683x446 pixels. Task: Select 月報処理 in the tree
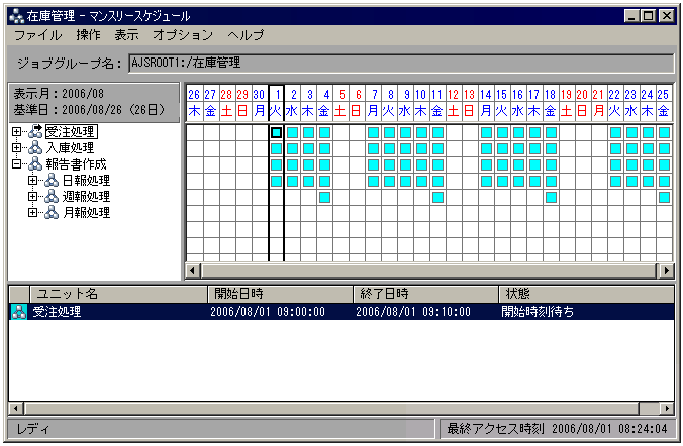pyautogui.click(x=86, y=213)
